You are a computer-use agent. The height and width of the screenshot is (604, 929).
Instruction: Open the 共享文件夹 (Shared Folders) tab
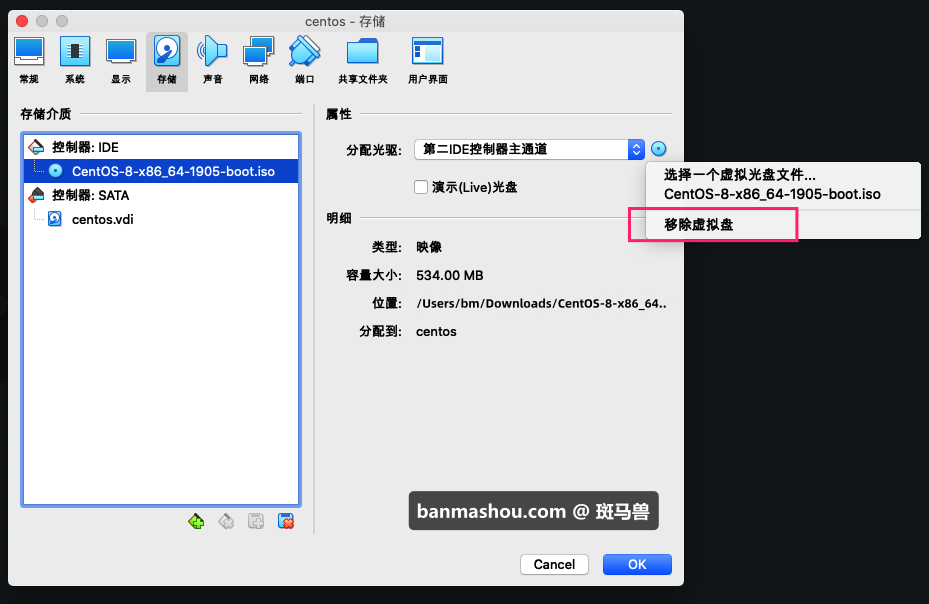click(x=363, y=60)
